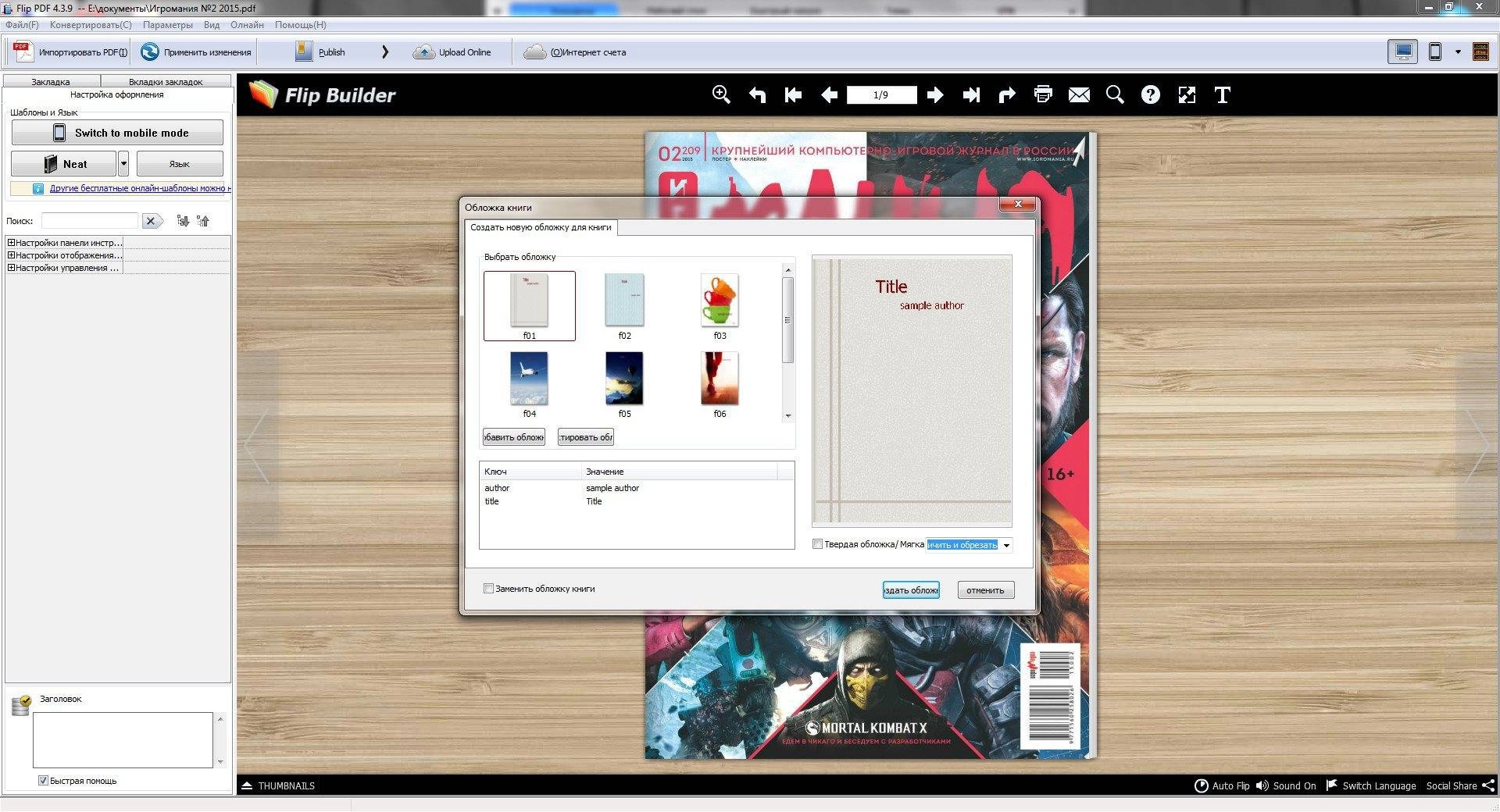Viewport: 1500px width, 812px height.
Task: Click Switch Language flag icon
Action: tap(1332, 785)
